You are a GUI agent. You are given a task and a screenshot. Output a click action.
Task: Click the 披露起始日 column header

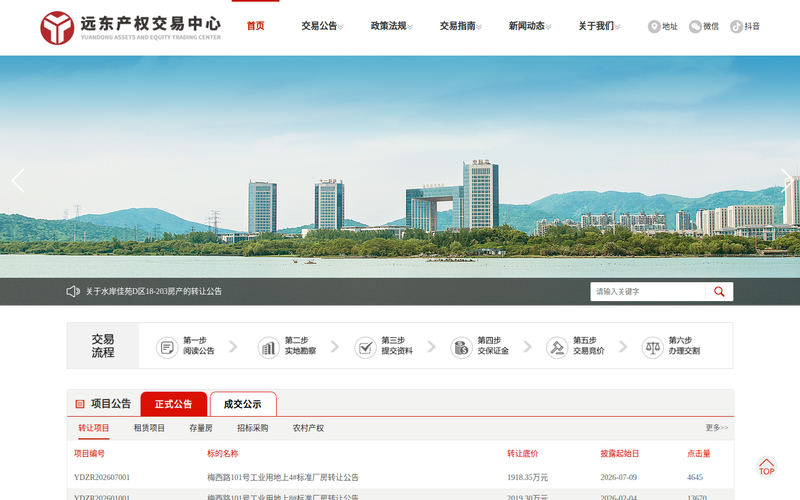tap(620, 454)
